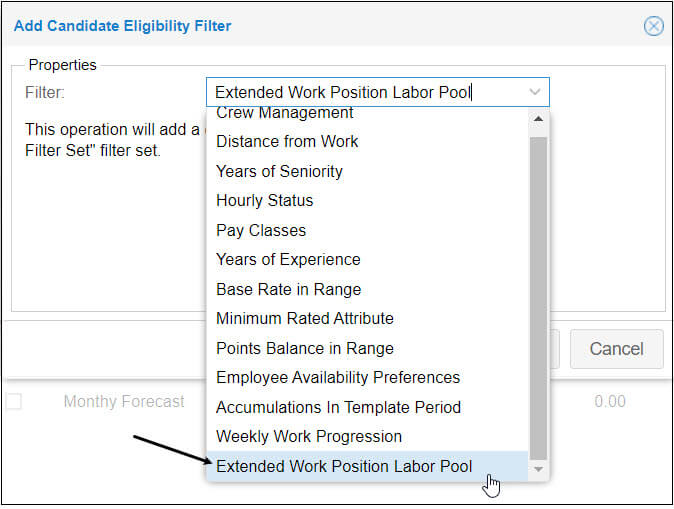Screen dimensions: 674x509
Task: Select Years of Experience filter
Action: coord(288,260)
